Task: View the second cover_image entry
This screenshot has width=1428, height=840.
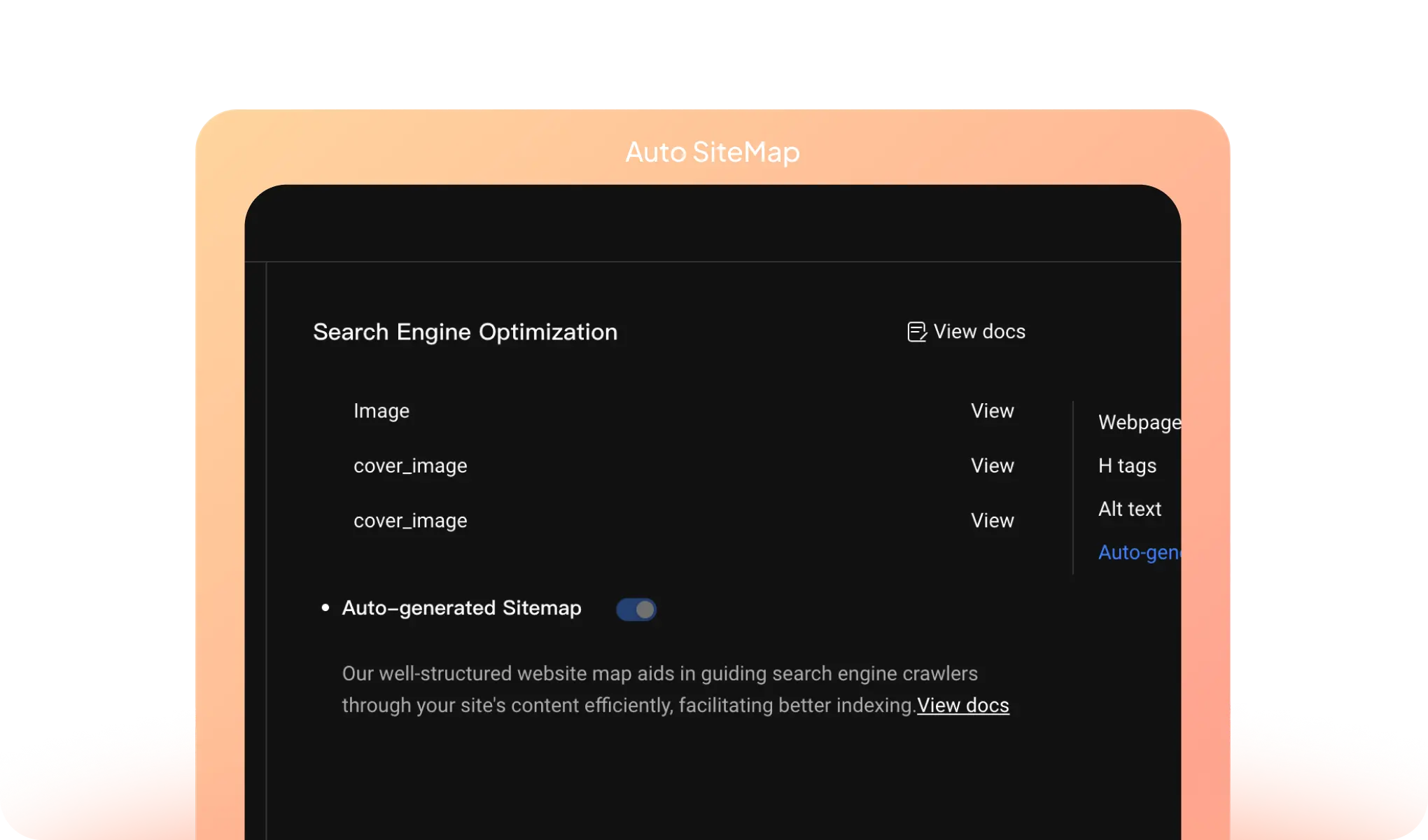Action: (991, 520)
